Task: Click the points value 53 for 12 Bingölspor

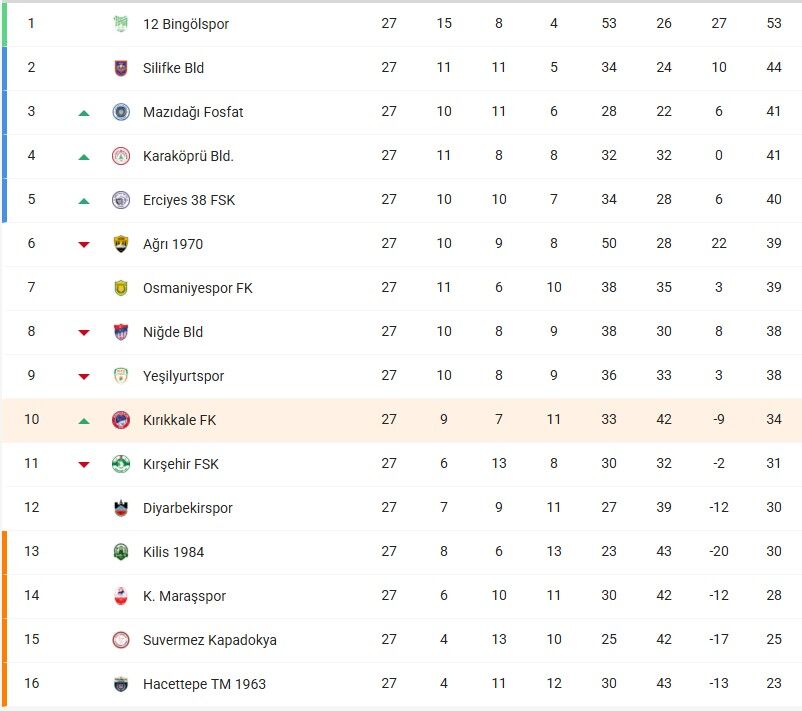Action: (774, 23)
